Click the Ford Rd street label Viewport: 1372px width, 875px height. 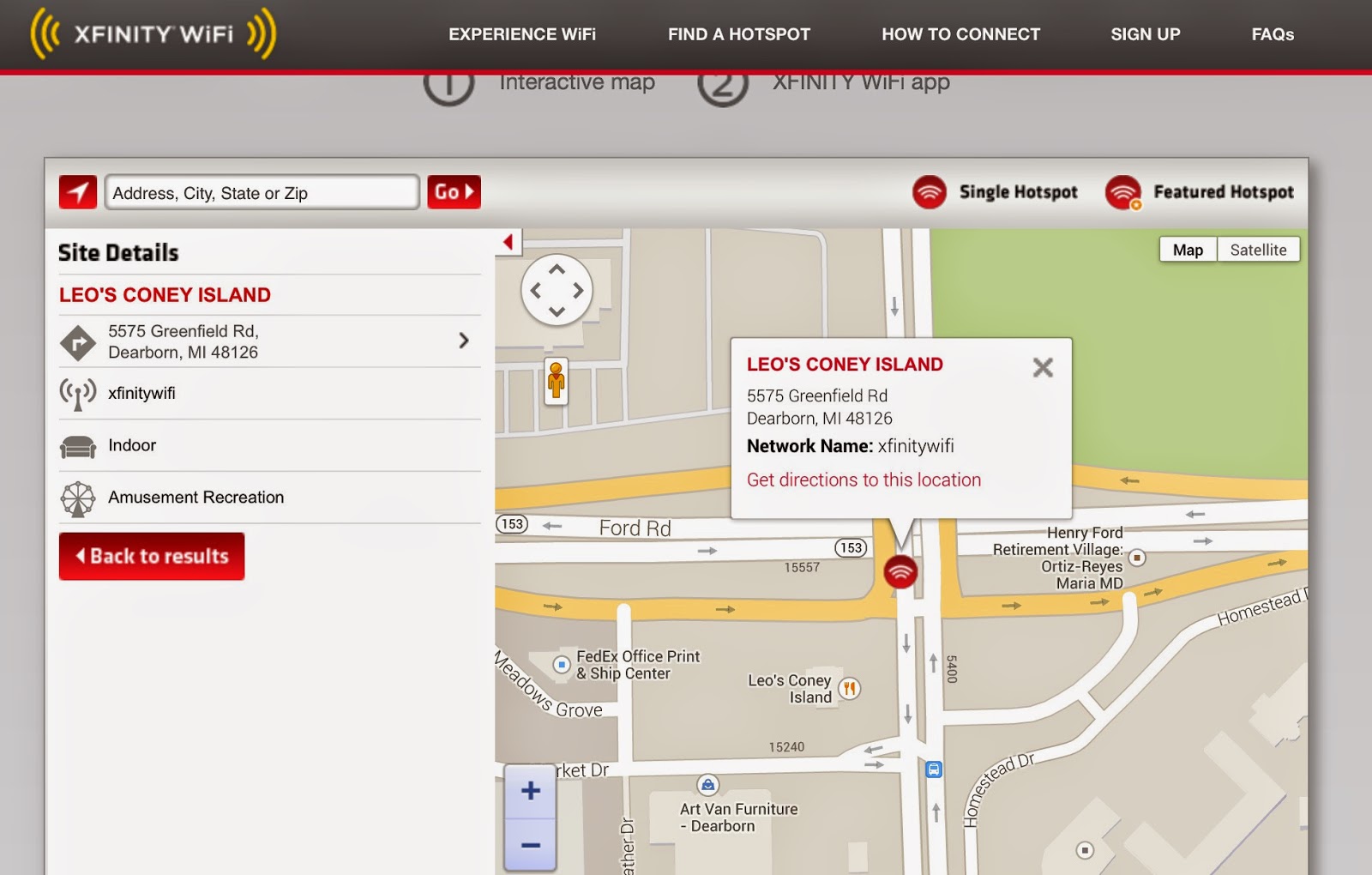(635, 528)
